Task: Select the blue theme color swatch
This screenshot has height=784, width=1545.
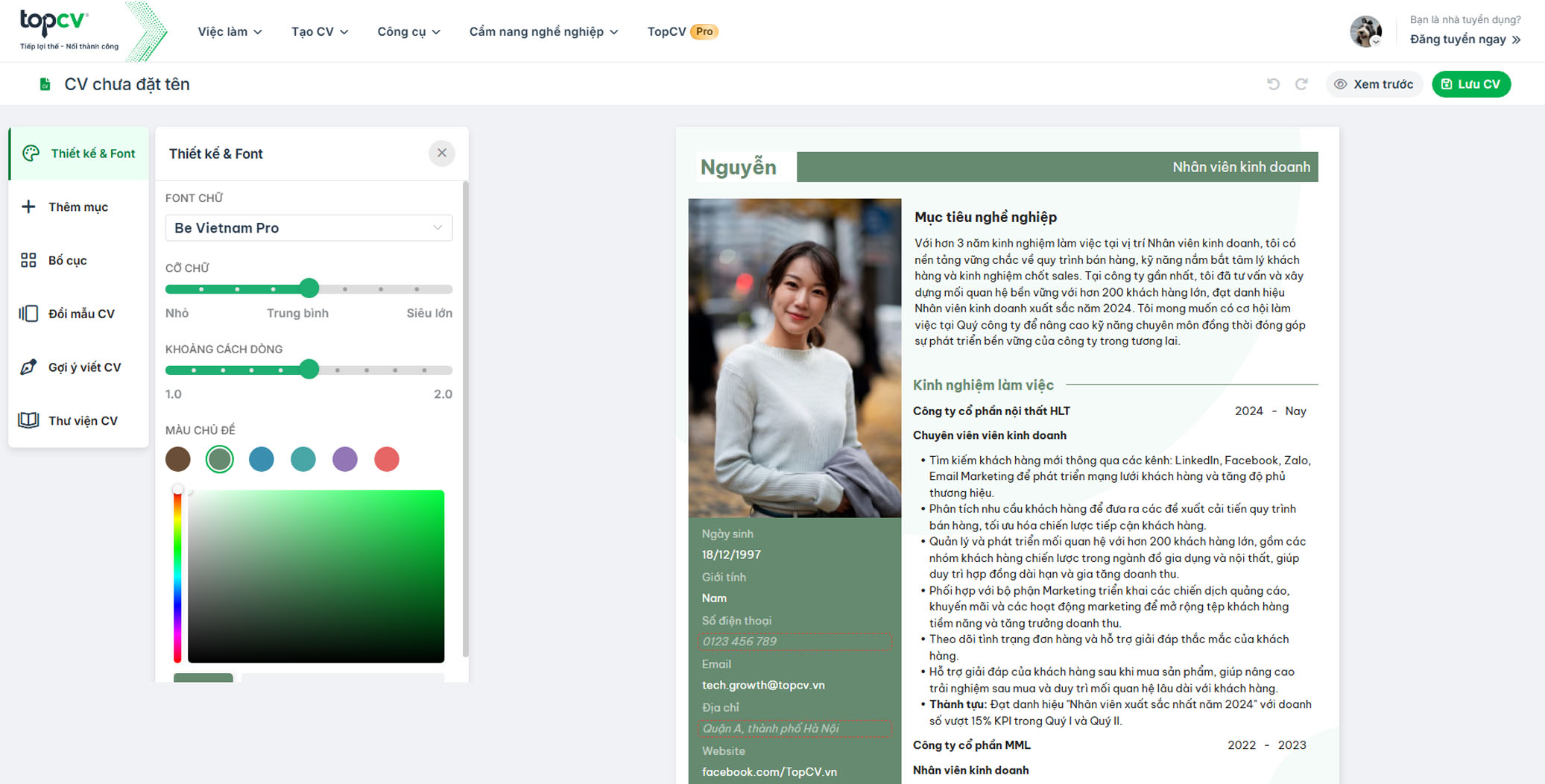Action: tap(261, 459)
